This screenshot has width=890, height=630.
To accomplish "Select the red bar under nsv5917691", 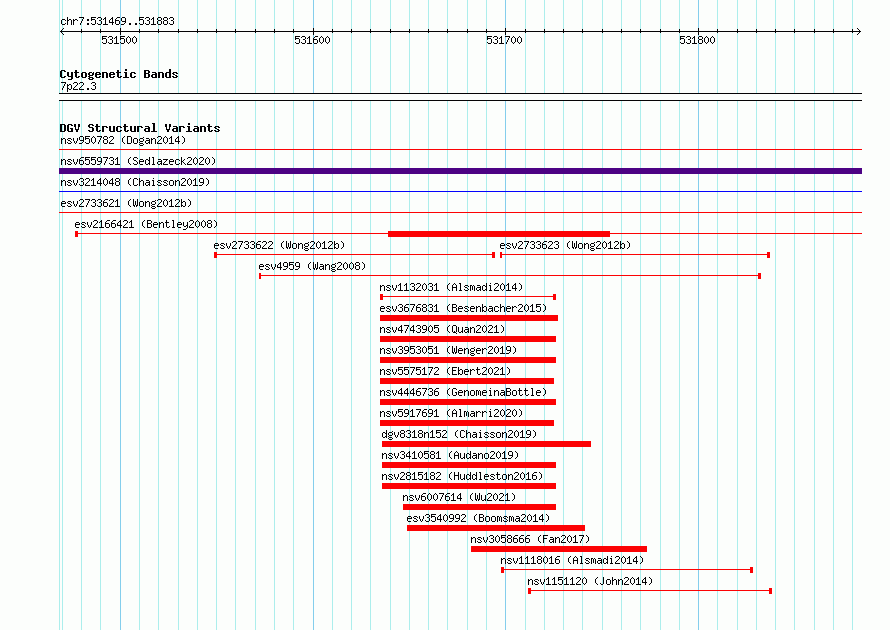I will (x=467, y=423).
